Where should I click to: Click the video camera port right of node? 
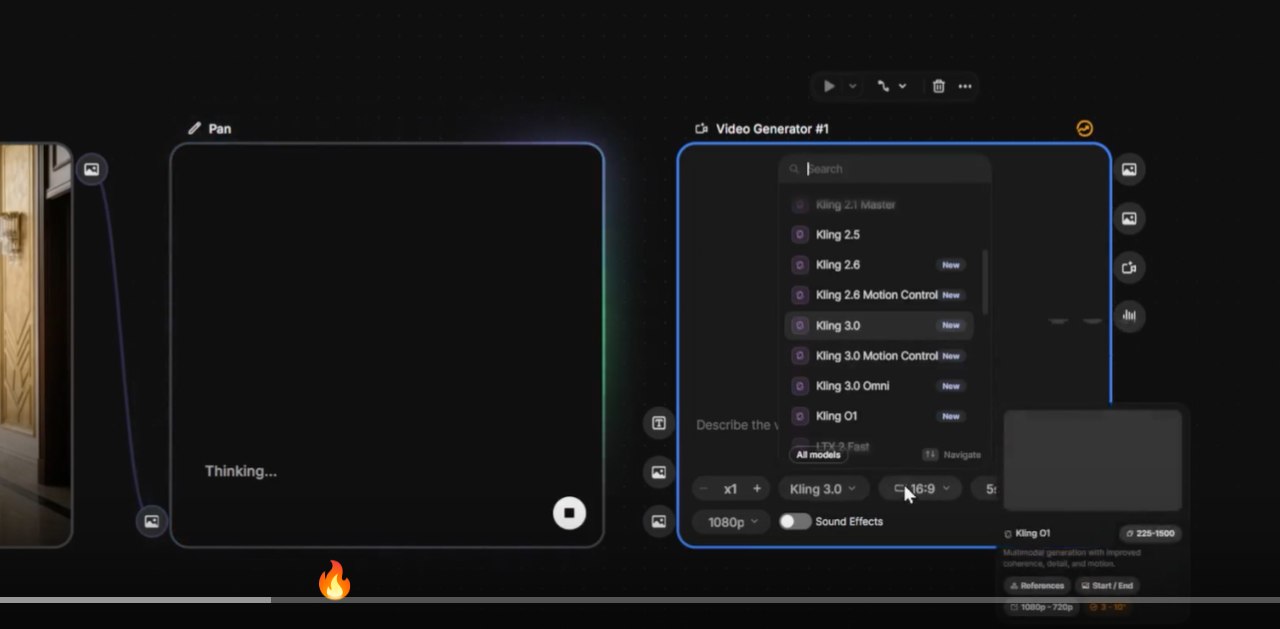pyautogui.click(x=1129, y=268)
